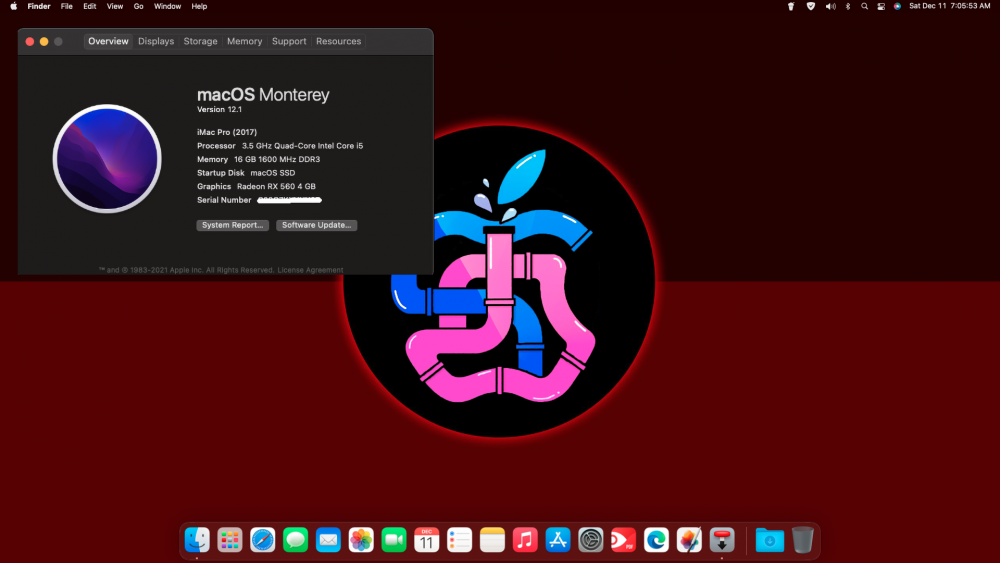Close the About This Mac window

(x=29, y=41)
